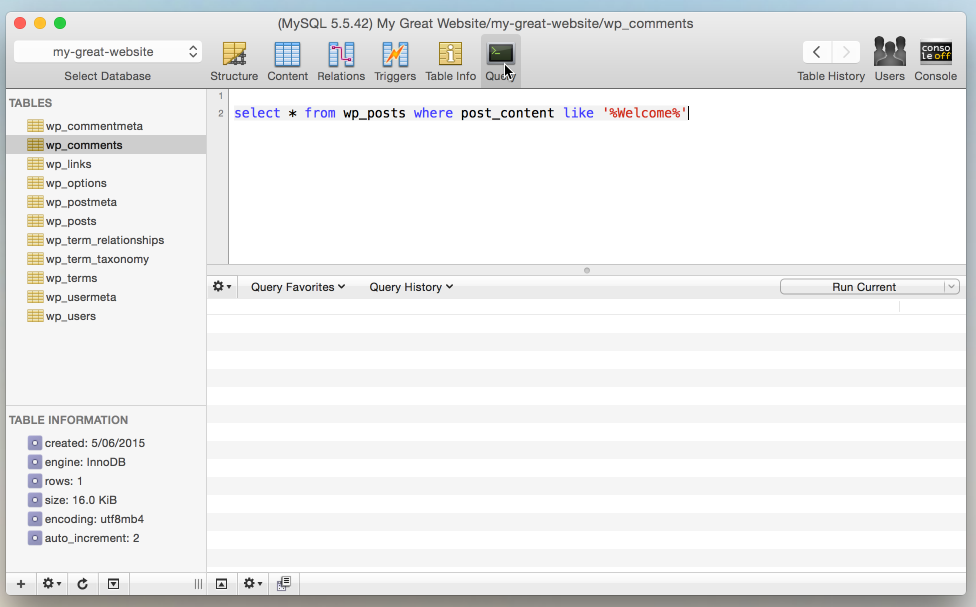
Task: Select the wp_posts table
Action: click(x=70, y=221)
